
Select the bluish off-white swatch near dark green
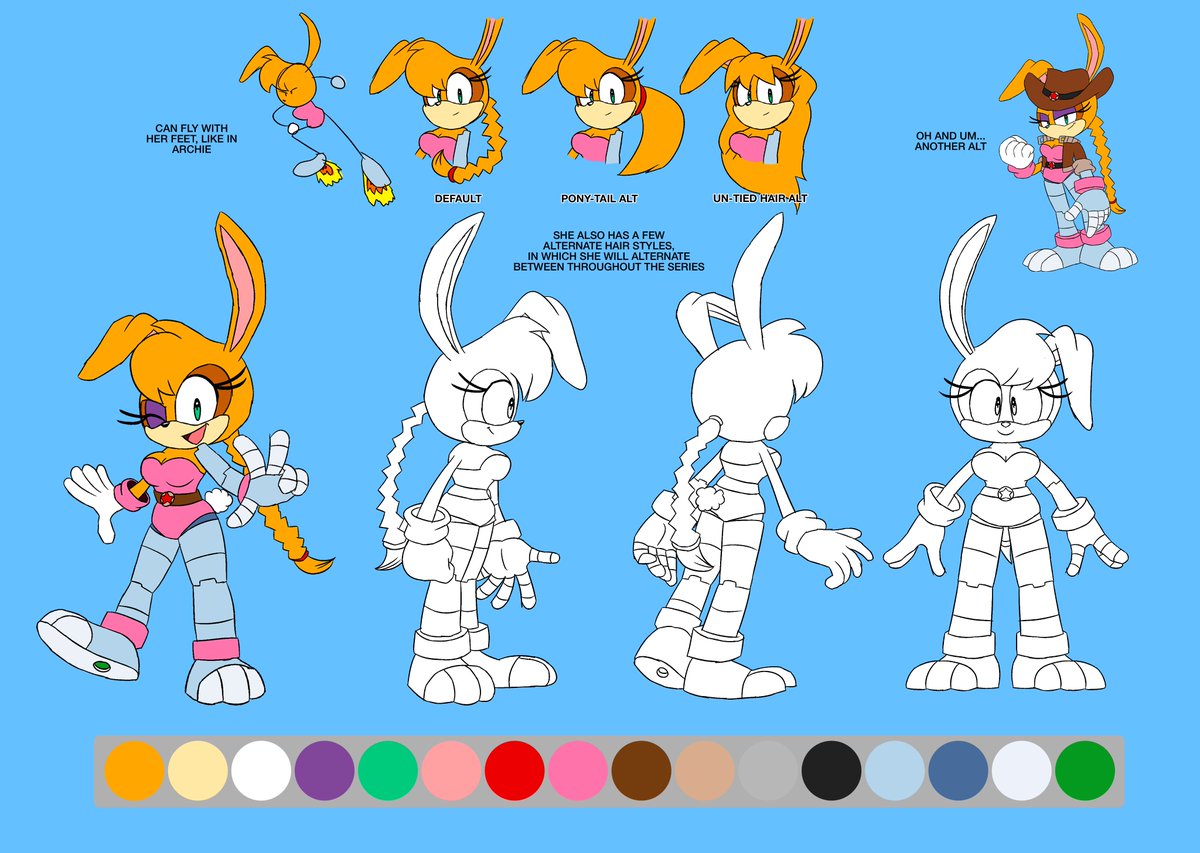pos(1022,771)
